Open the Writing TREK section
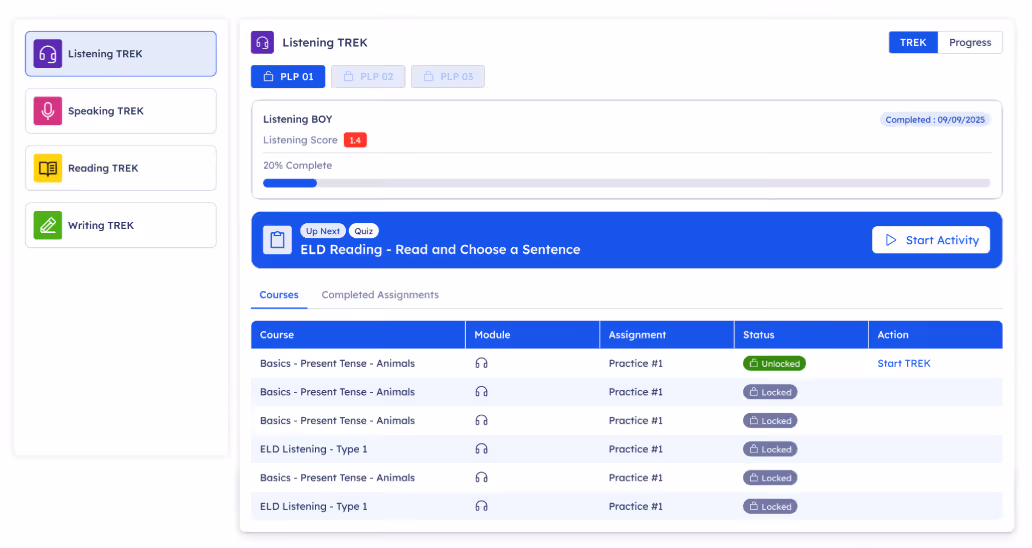Screen dimensions: 1032x548 click(x=121, y=225)
